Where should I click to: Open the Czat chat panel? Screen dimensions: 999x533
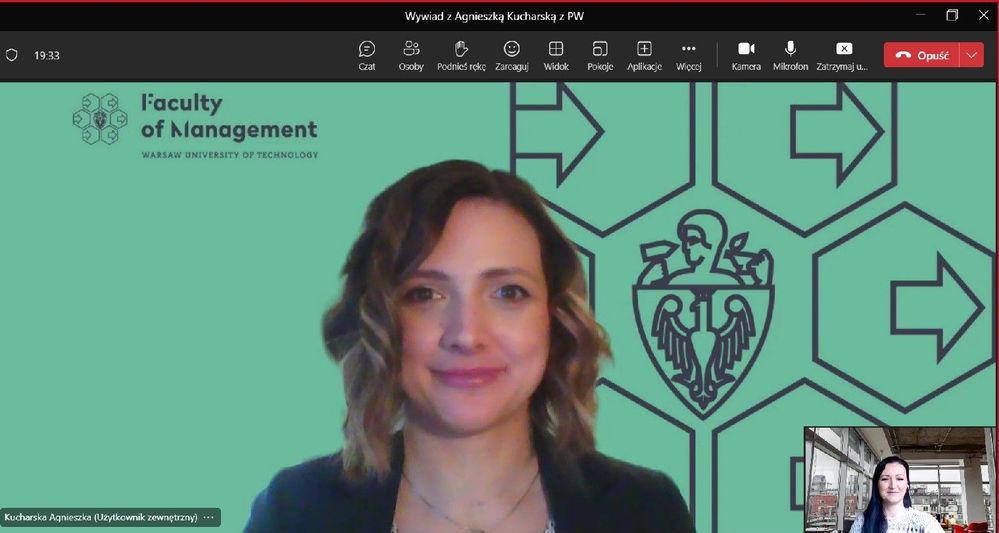coord(367,55)
